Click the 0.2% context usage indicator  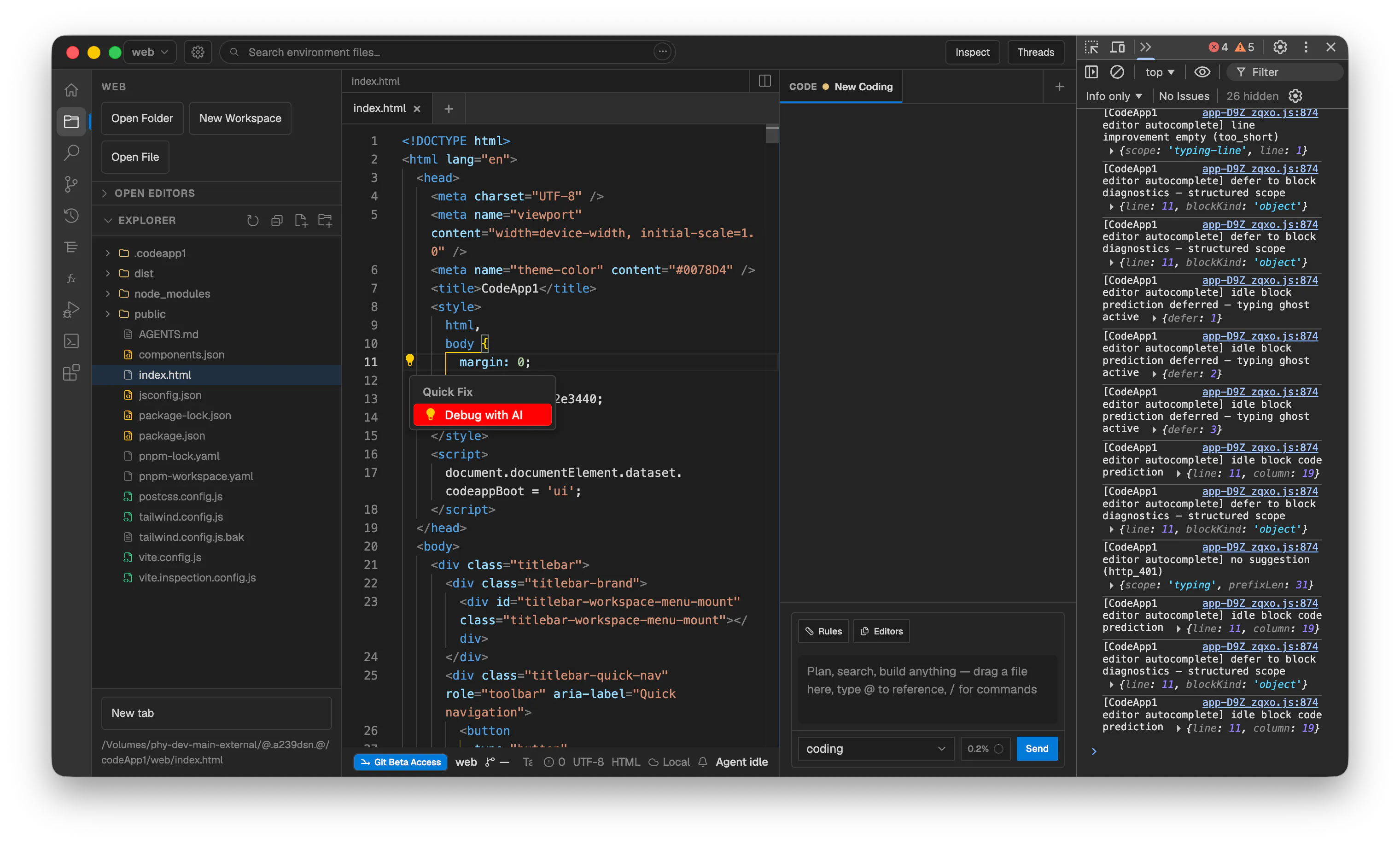click(x=985, y=748)
